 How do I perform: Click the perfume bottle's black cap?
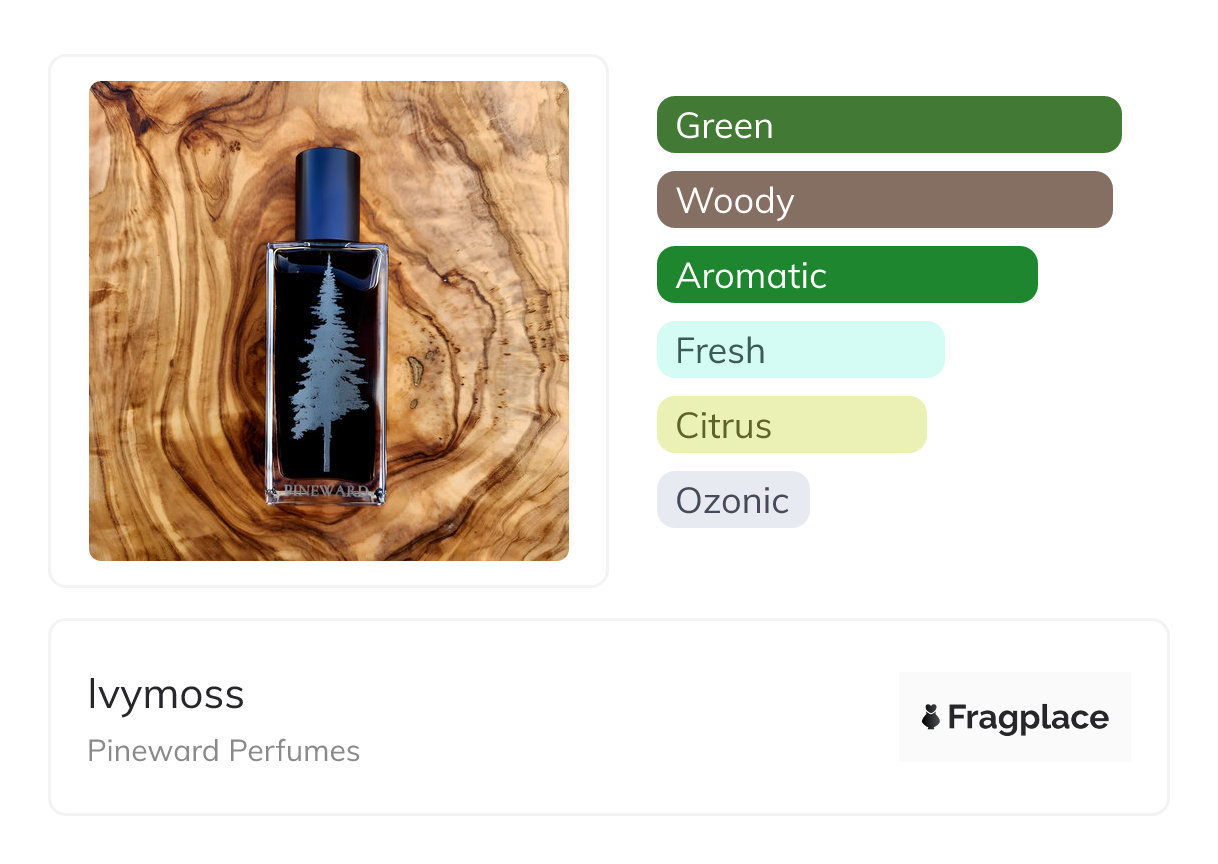327,195
